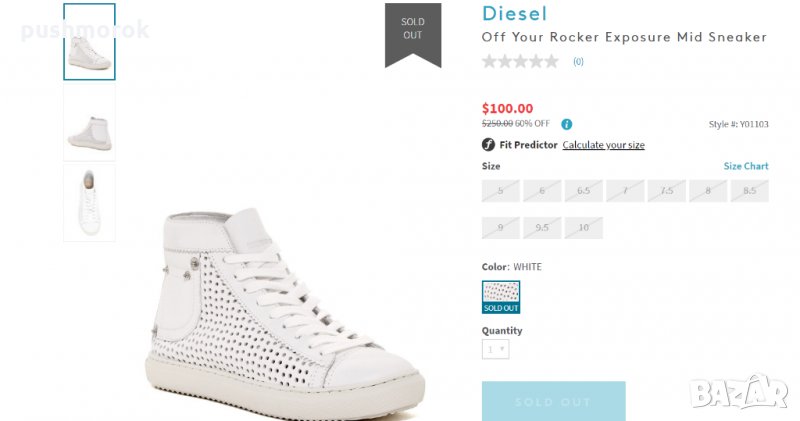Image resolution: width=800 pixels, height=421 pixels.
Task: Click the Fit Predictor logo icon
Action: click(x=489, y=145)
